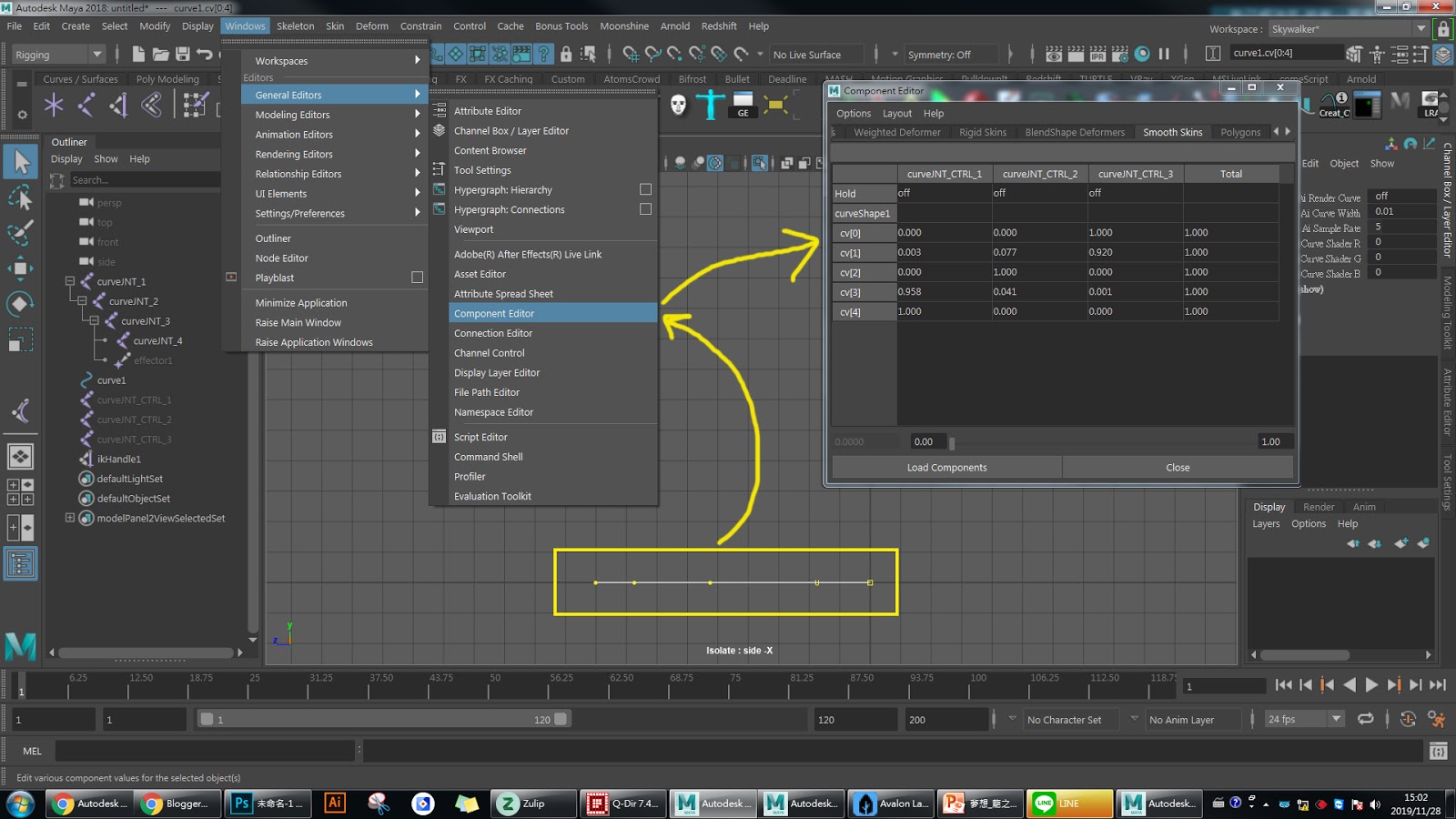Open the Render View icon

point(1053,54)
